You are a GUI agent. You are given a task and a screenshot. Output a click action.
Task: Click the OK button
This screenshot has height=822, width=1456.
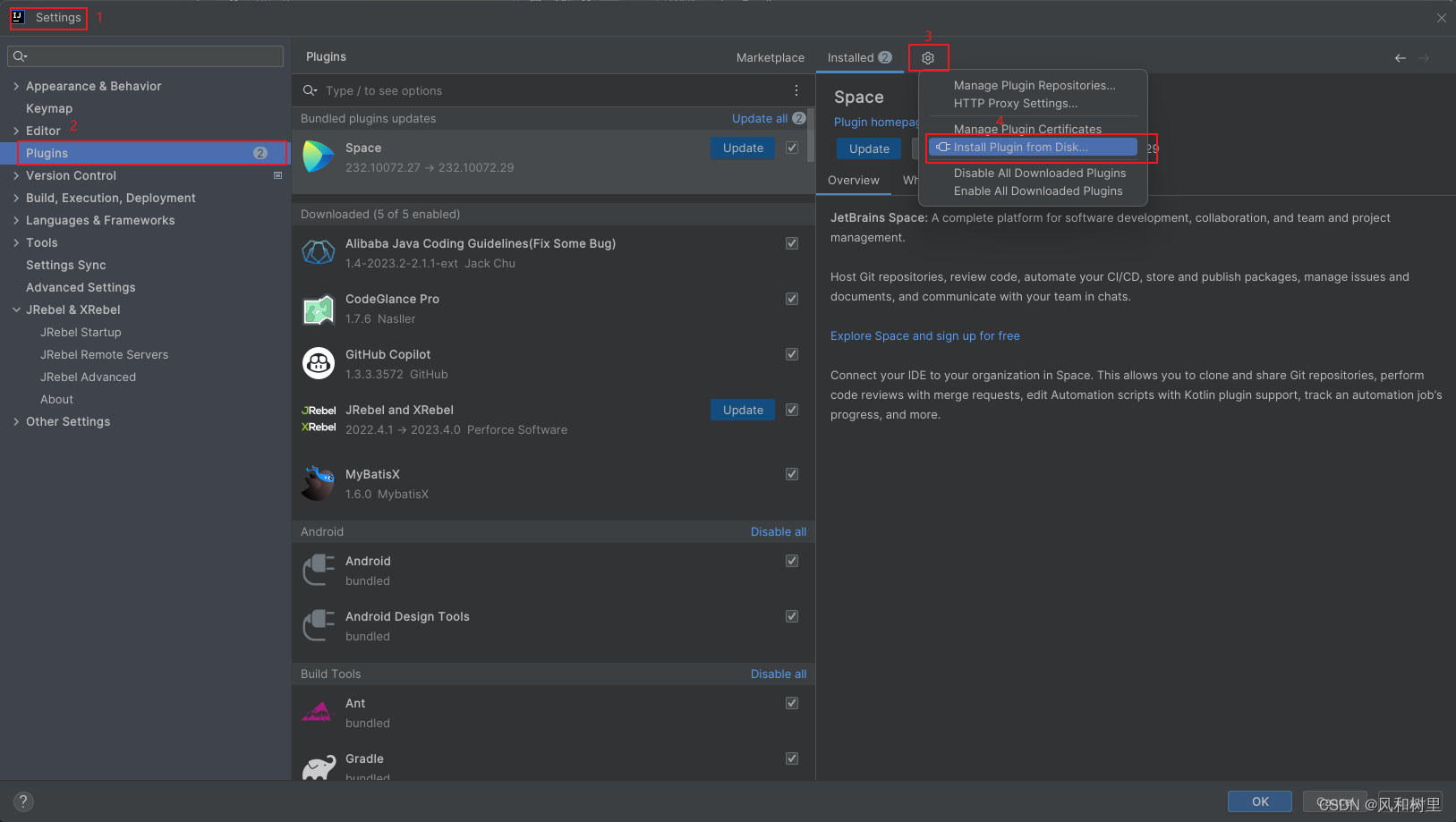click(x=1260, y=801)
